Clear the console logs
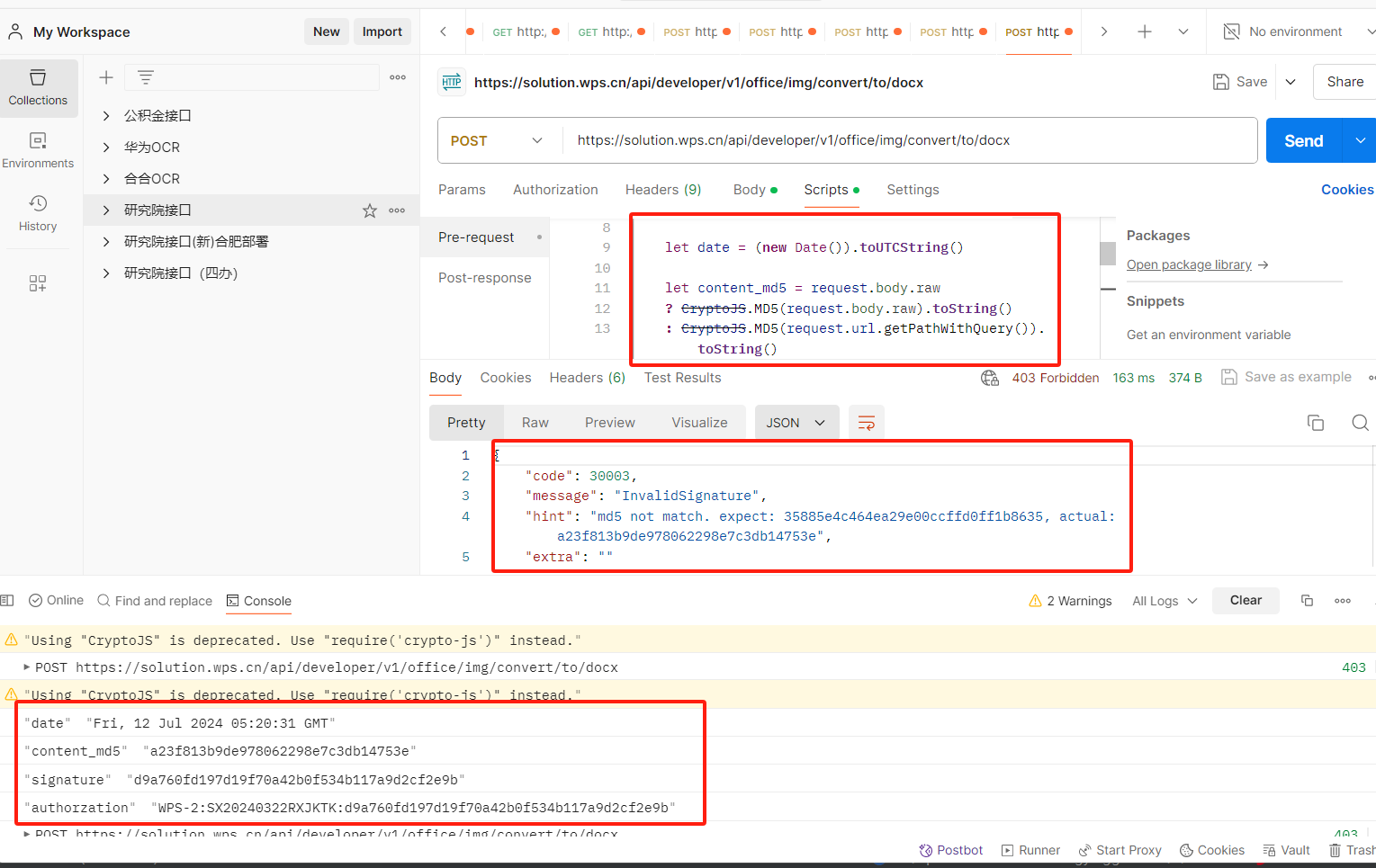Viewport: 1376px width, 868px height. click(1246, 601)
